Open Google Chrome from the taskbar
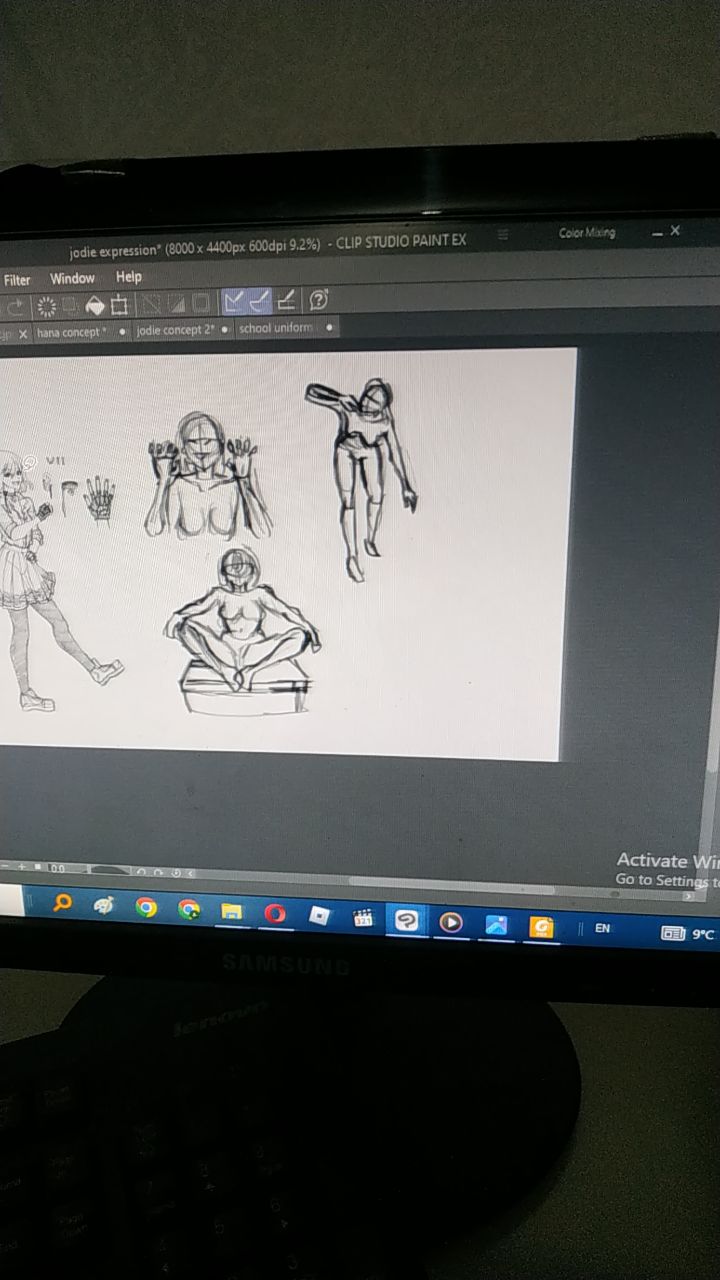Screen dimensions: 720x1280 pos(146,908)
